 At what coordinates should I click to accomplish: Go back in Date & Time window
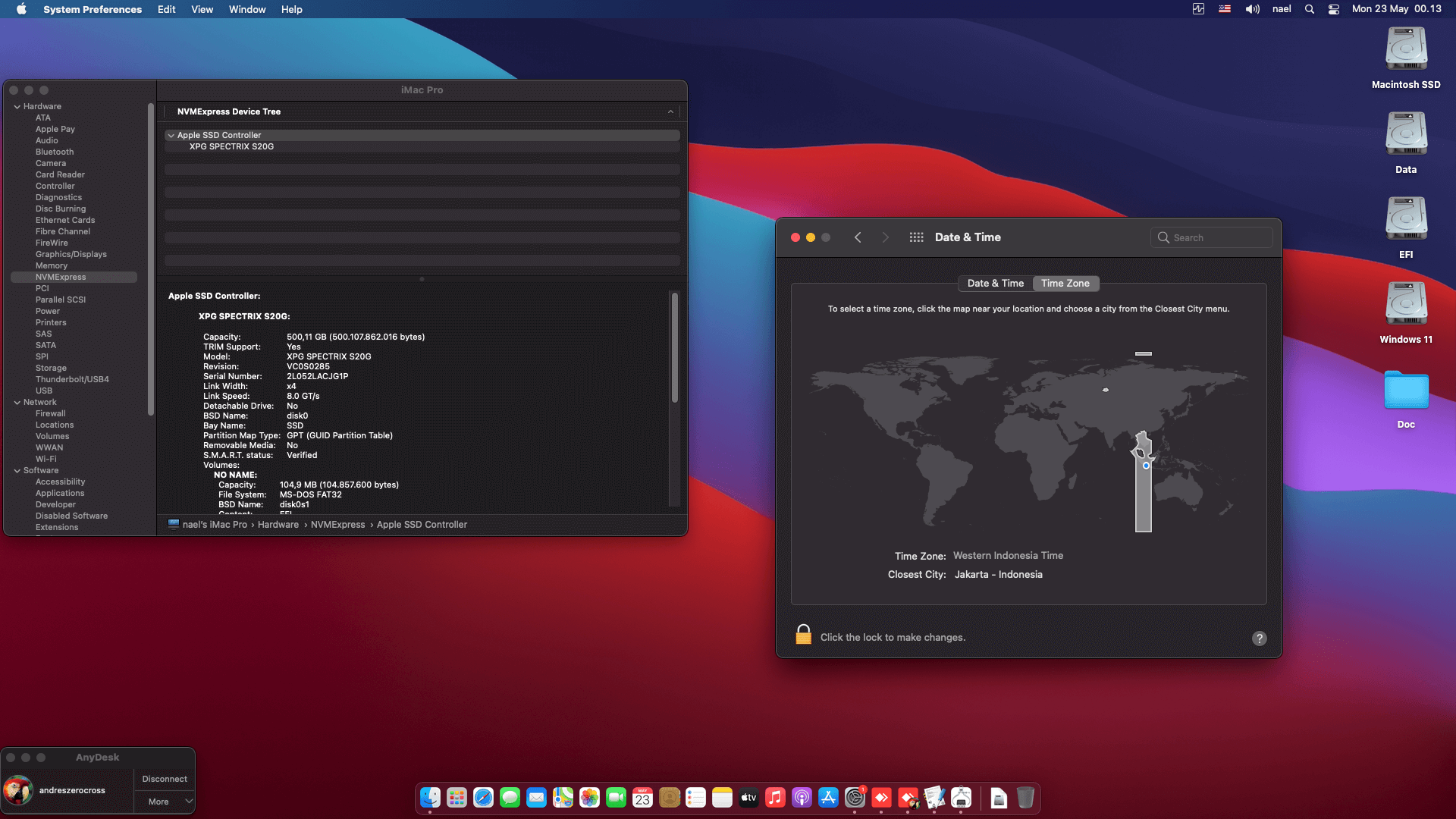tap(858, 237)
